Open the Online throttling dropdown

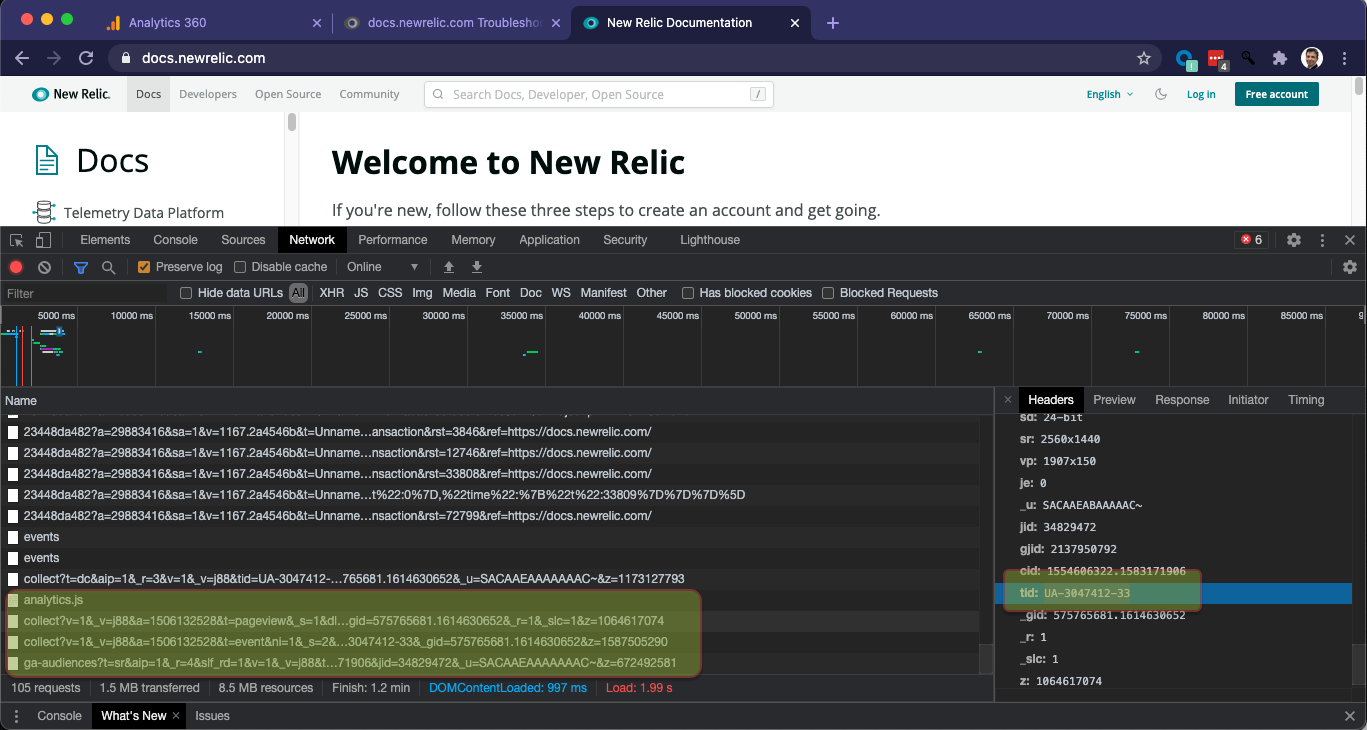pyautogui.click(x=382, y=267)
